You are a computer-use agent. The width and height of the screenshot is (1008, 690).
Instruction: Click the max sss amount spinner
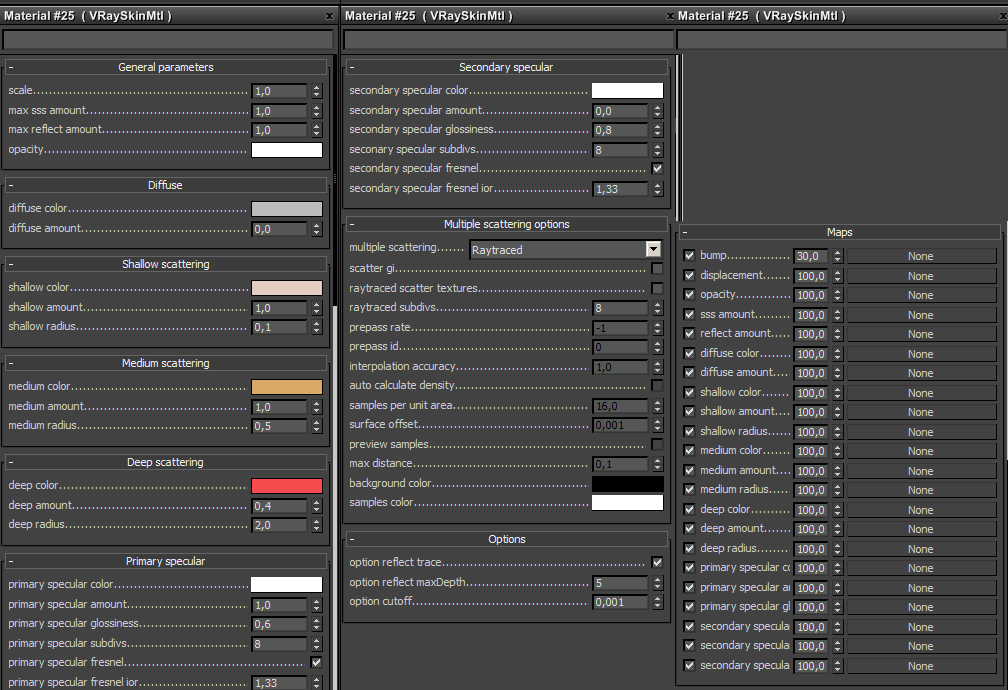coord(316,111)
